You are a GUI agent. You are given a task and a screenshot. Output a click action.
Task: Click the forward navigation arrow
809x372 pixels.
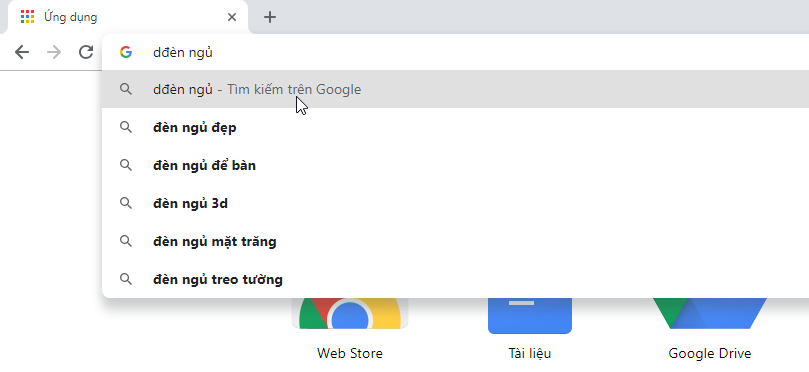[54, 52]
